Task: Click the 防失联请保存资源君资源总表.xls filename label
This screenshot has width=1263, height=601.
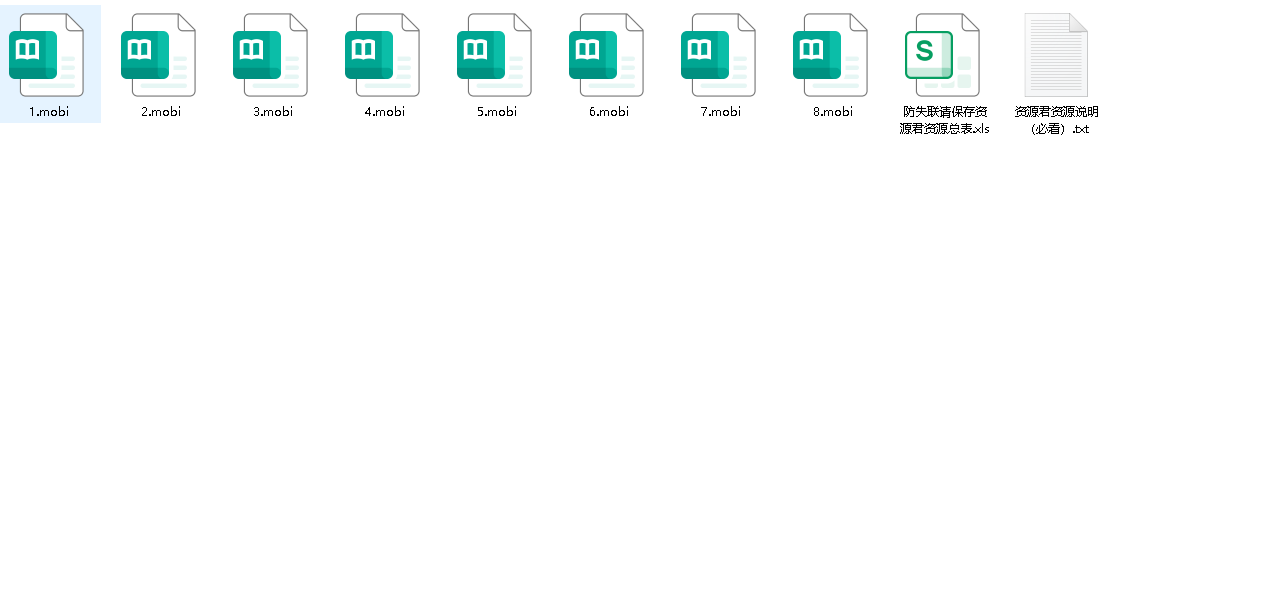Action: 944,120
